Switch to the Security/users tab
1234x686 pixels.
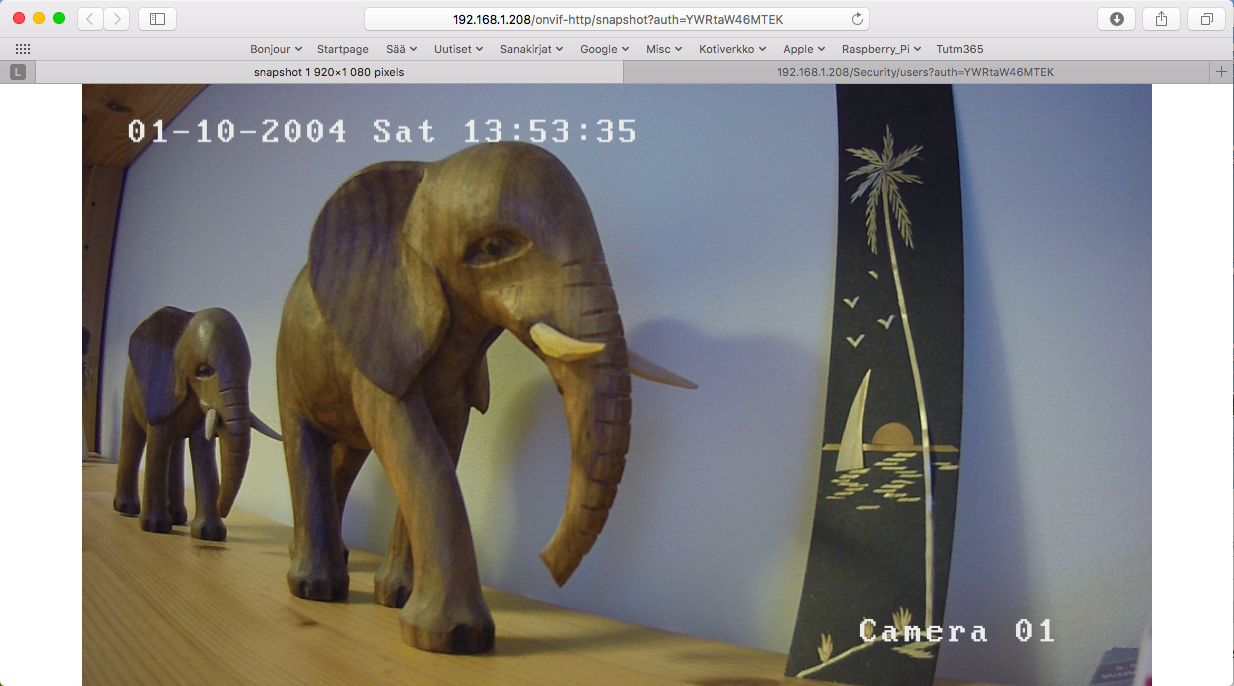pos(916,71)
